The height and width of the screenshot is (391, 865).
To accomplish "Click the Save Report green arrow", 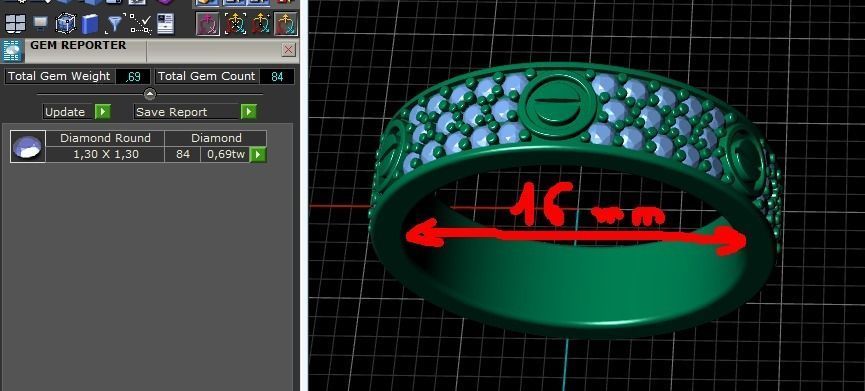I will coord(249,112).
